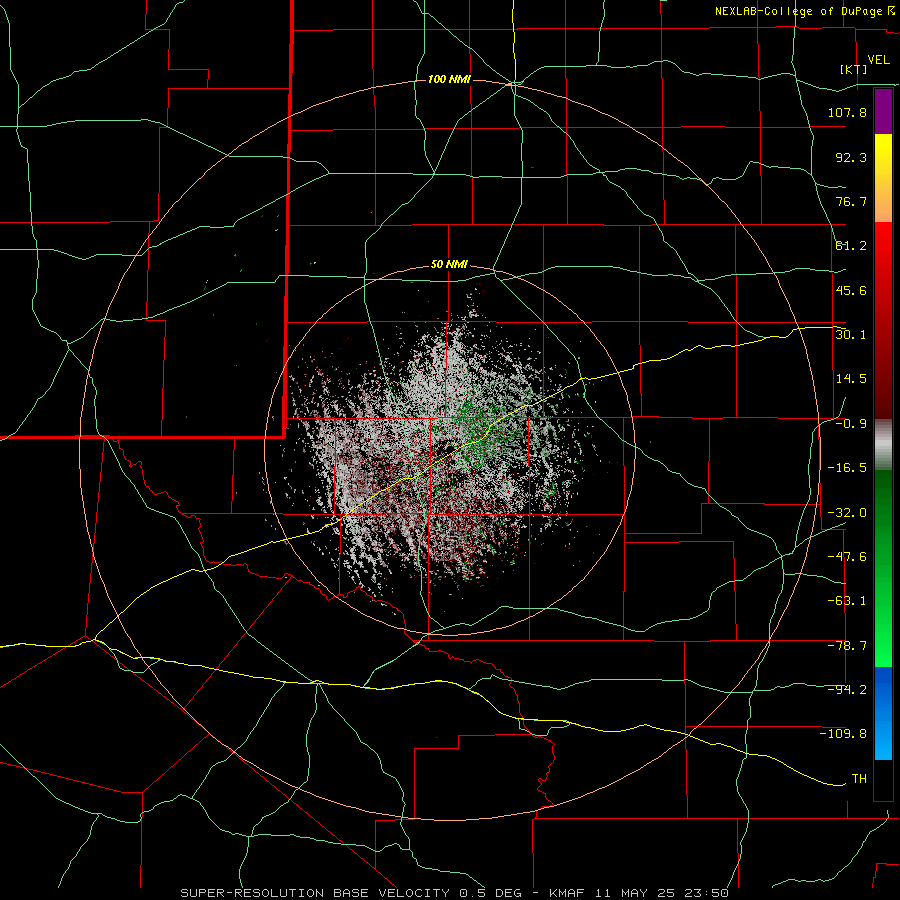
Task: Select the -63.1 velocity legend value
Action: [847, 601]
